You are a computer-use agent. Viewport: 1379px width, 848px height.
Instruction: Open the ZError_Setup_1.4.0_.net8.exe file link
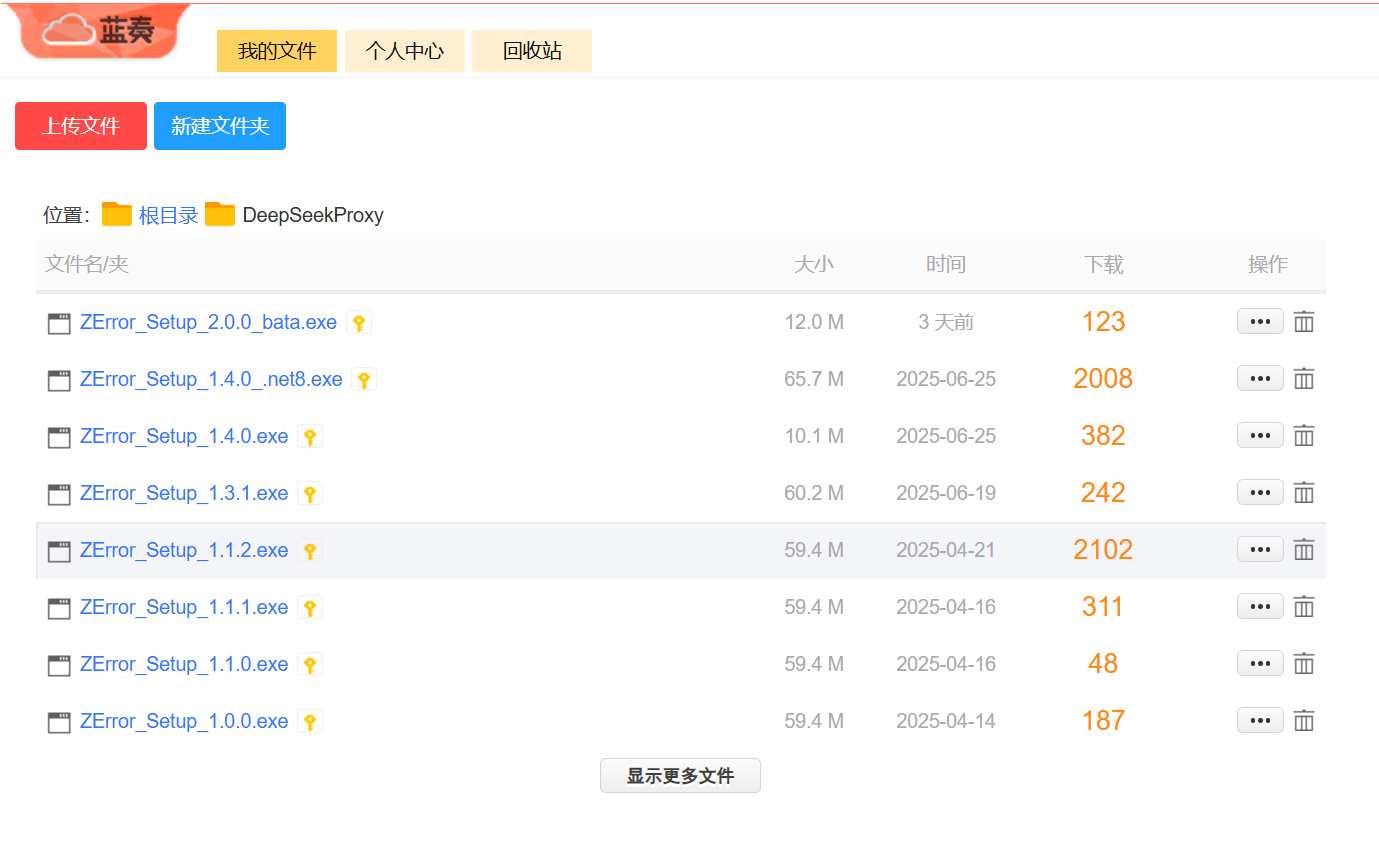[x=211, y=380]
